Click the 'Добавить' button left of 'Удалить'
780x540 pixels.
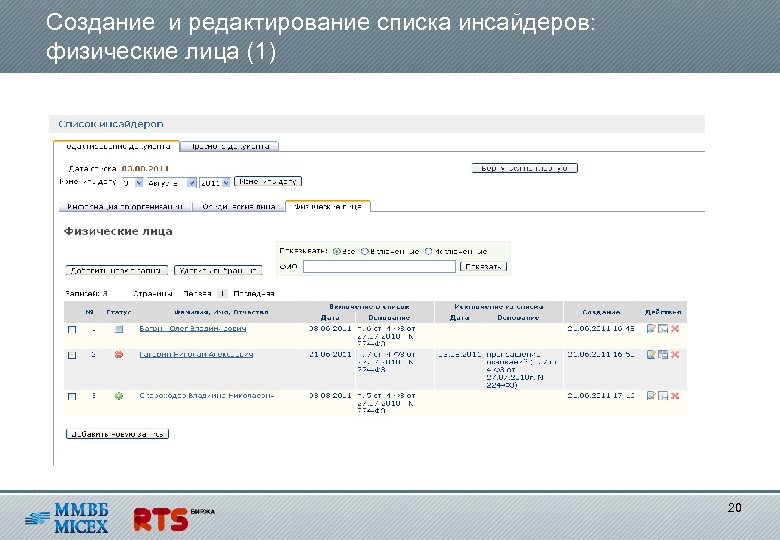point(117,270)
